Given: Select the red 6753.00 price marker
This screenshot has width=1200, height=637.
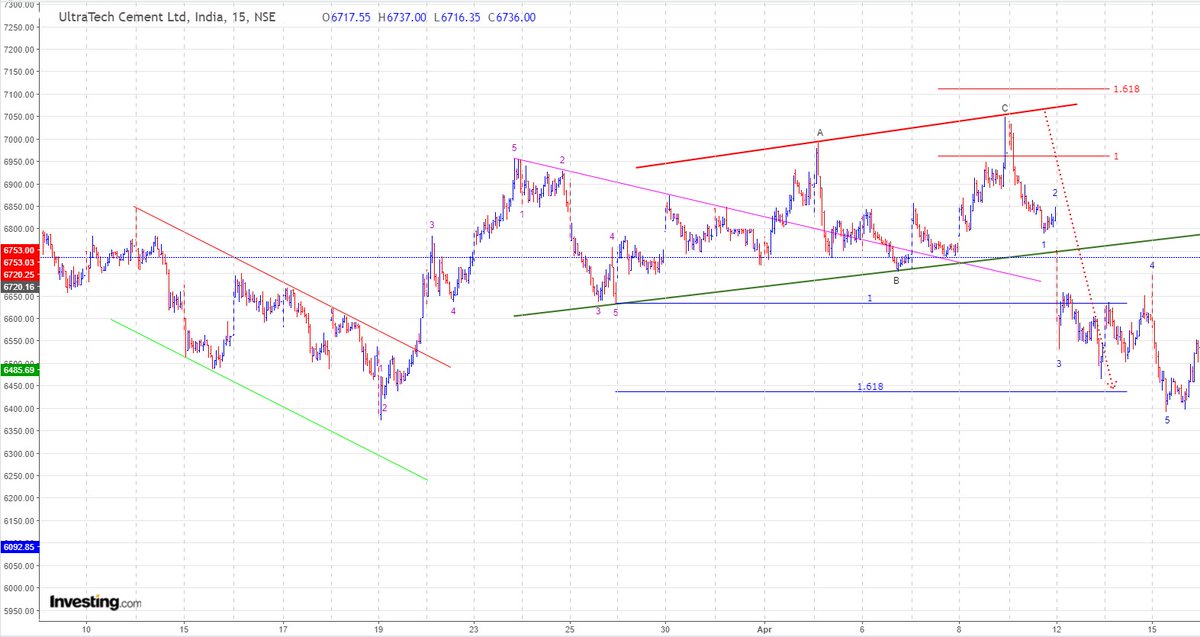Looking at the screenshot, I should pos(19,250).
